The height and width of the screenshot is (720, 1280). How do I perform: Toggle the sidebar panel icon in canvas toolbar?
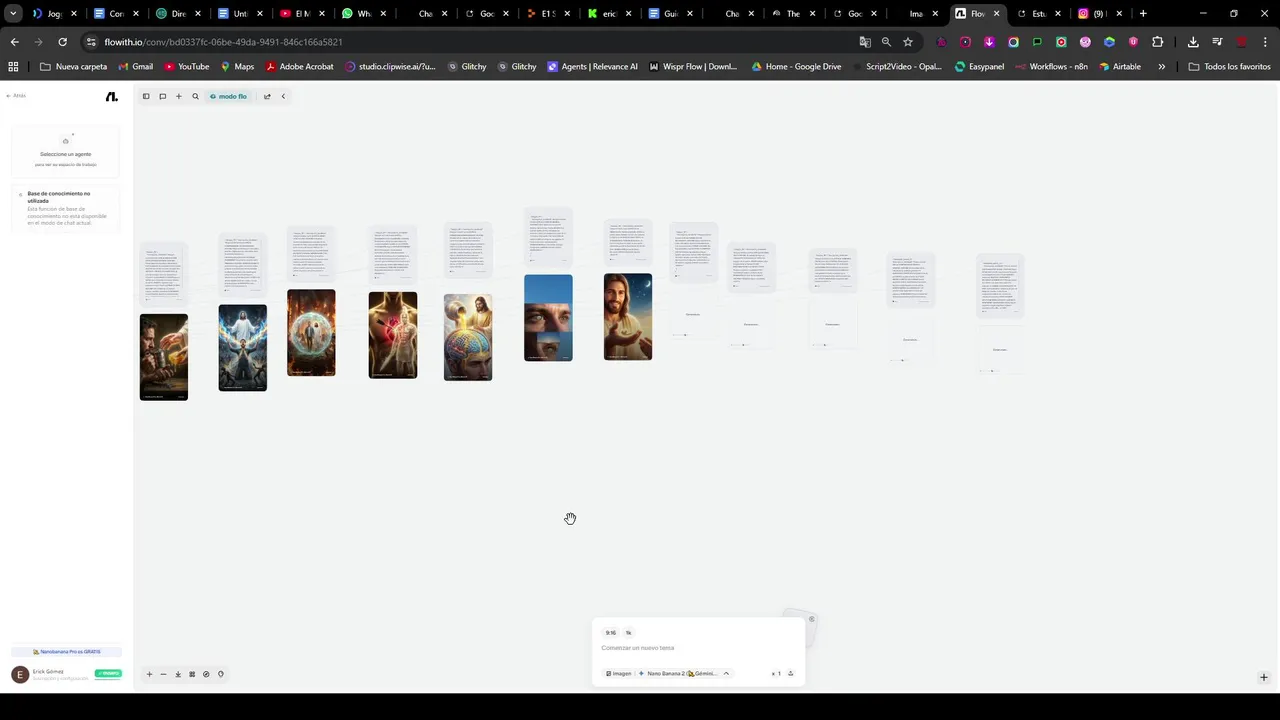(x=146, y=96)
